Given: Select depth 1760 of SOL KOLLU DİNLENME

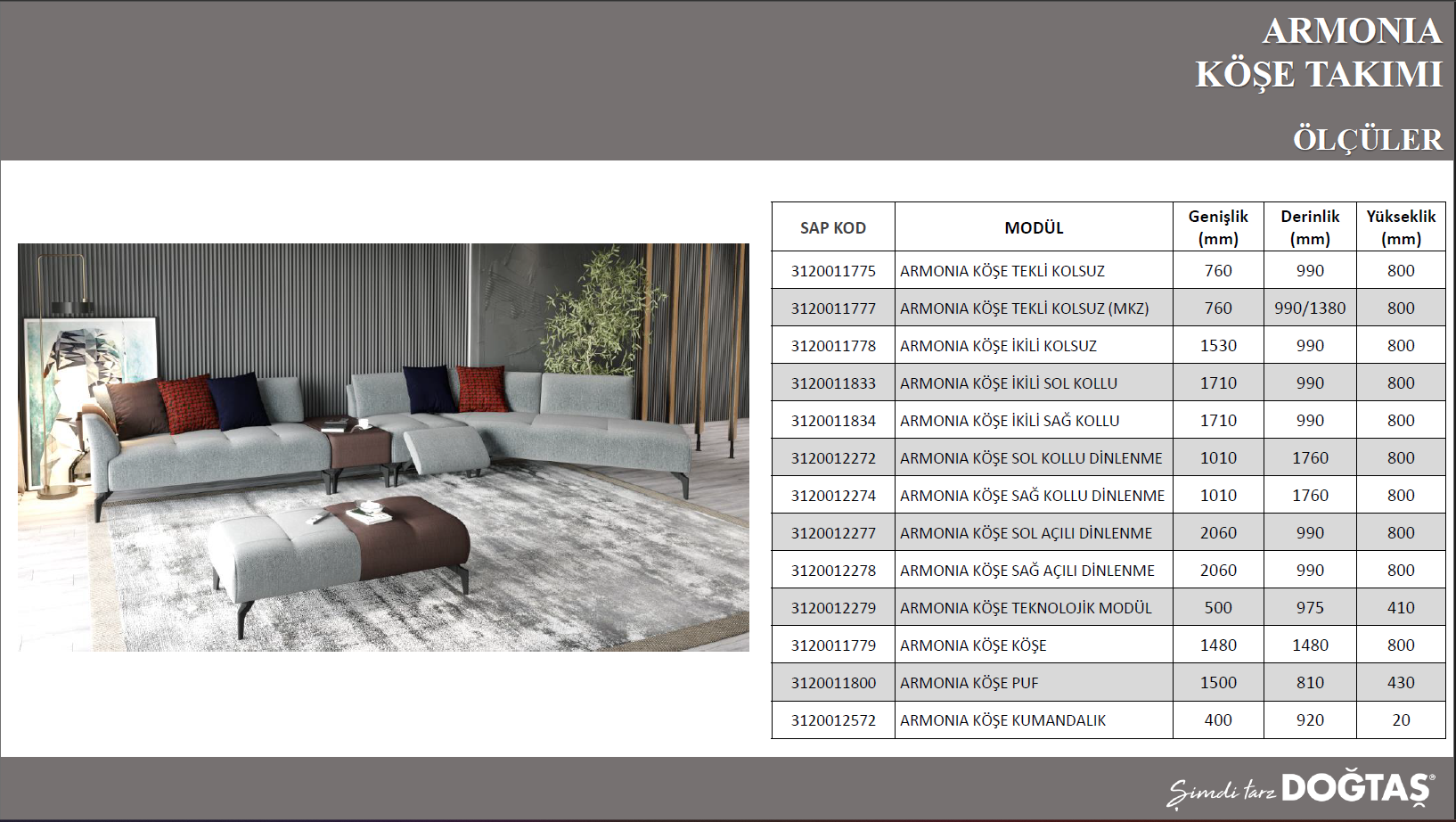Looking at the screenshot, I should (1310, 458).
